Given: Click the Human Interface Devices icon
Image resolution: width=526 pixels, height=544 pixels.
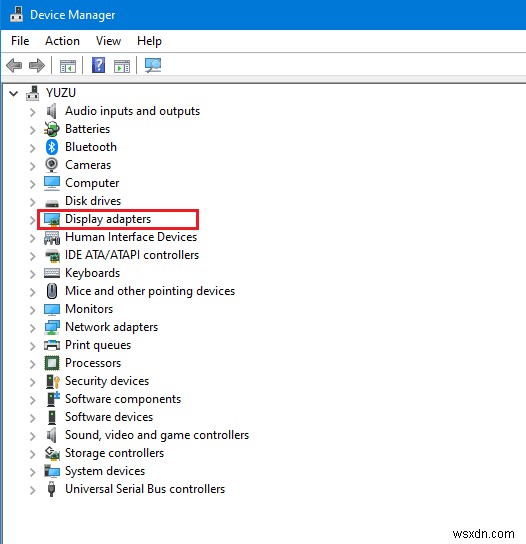Looking at the screenshot, I should (x=52, y=238).
